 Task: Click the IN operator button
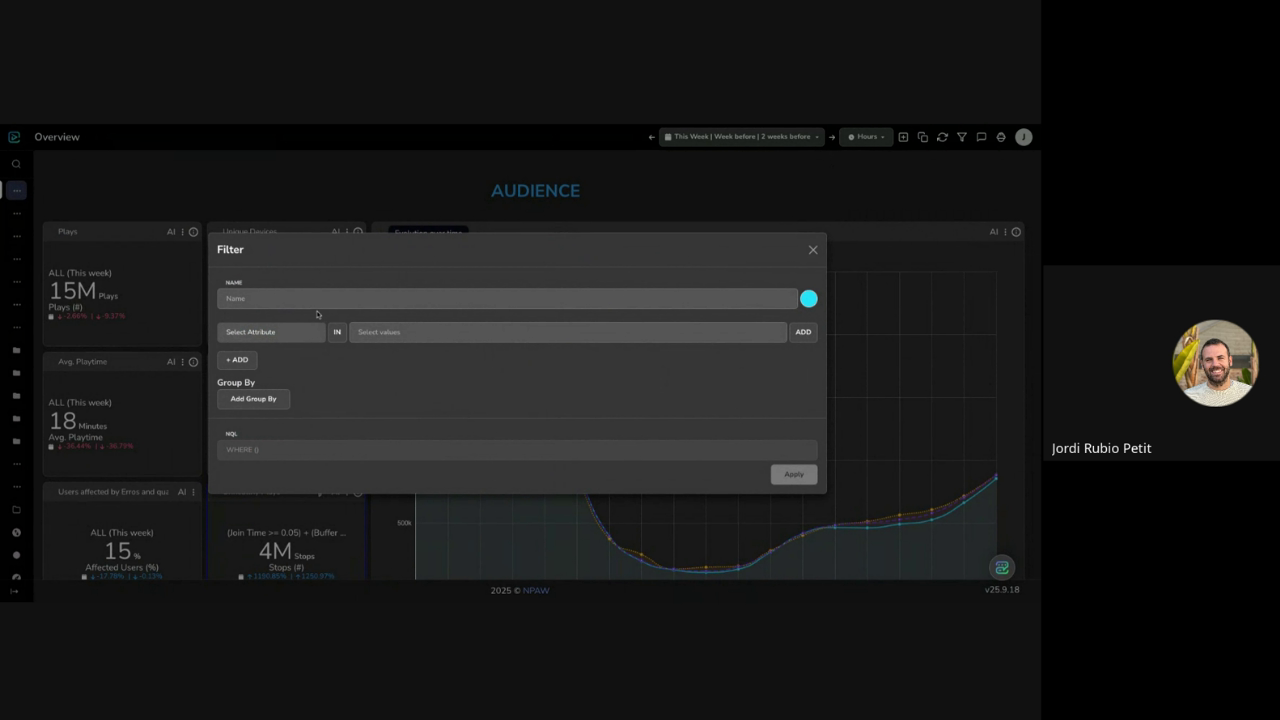tap(337, 332)
